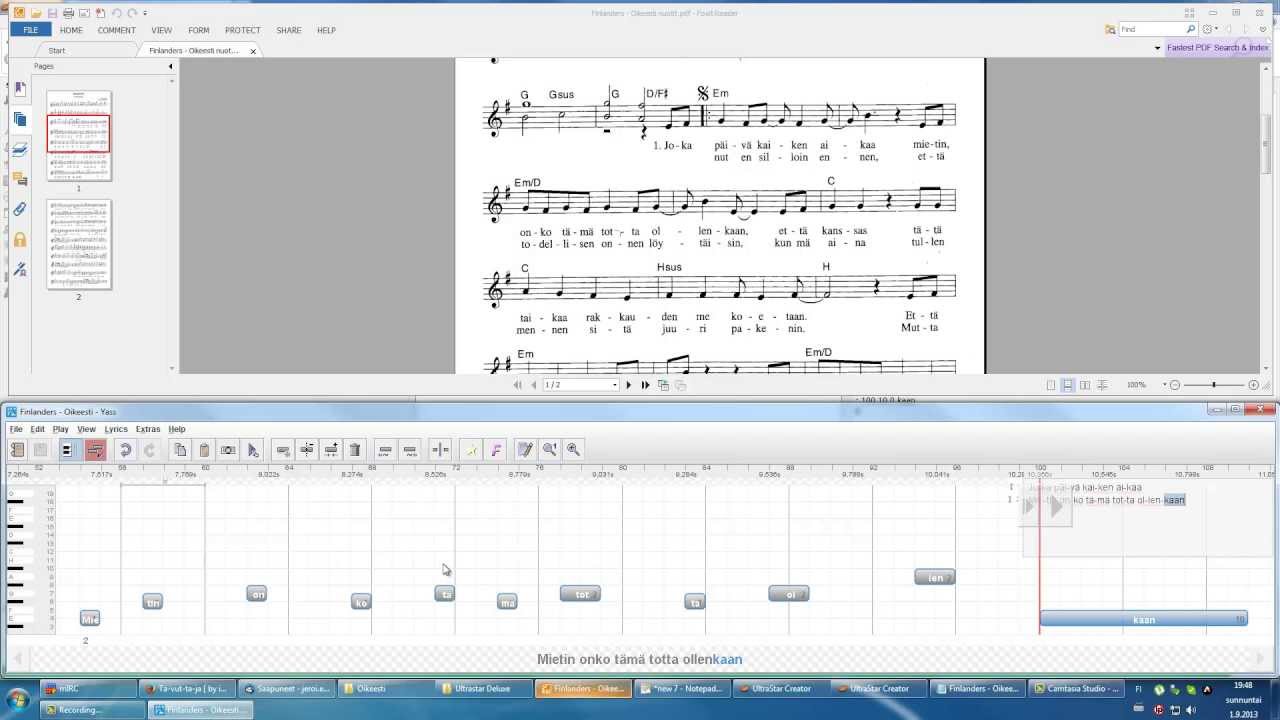Open the Play menu in Yass
The height and width of the screenshot is (720, 1280).
[61, 429]
